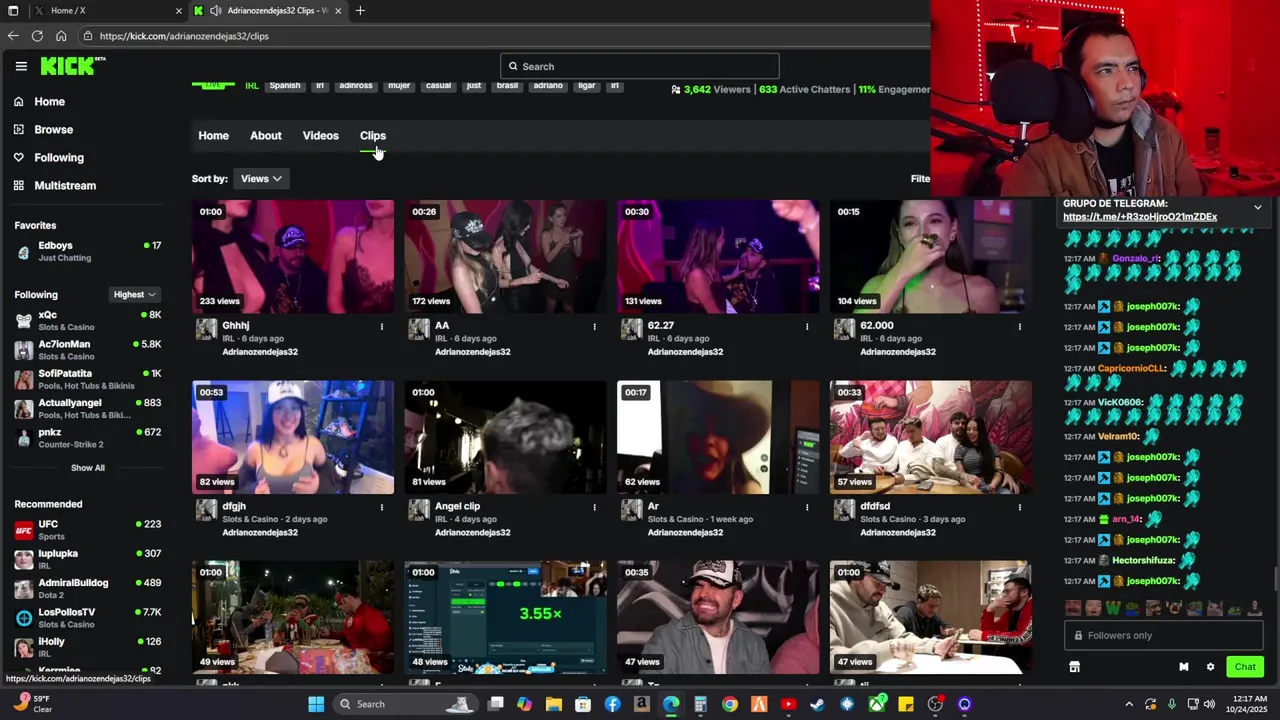
Task: Open the chat shop icon
Action: pos(1074,667)
